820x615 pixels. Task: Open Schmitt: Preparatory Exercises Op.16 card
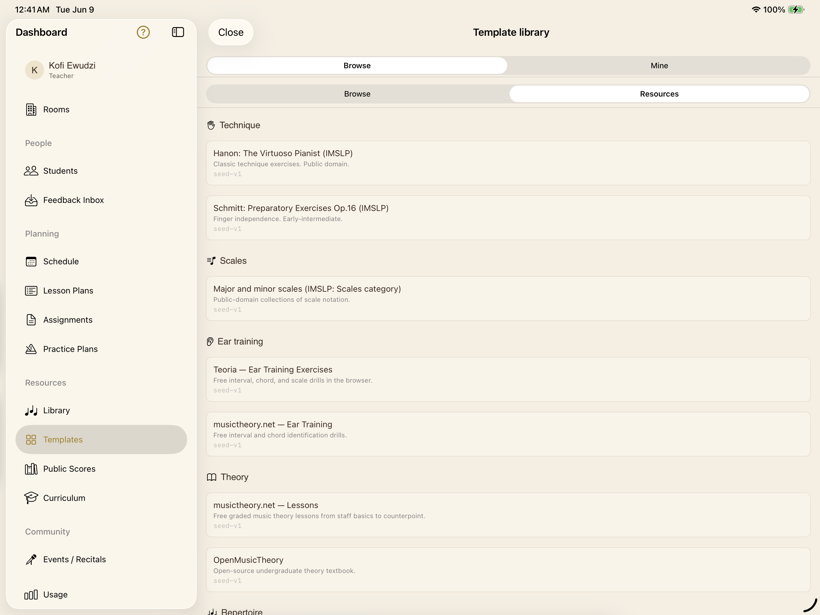(508, 218)
